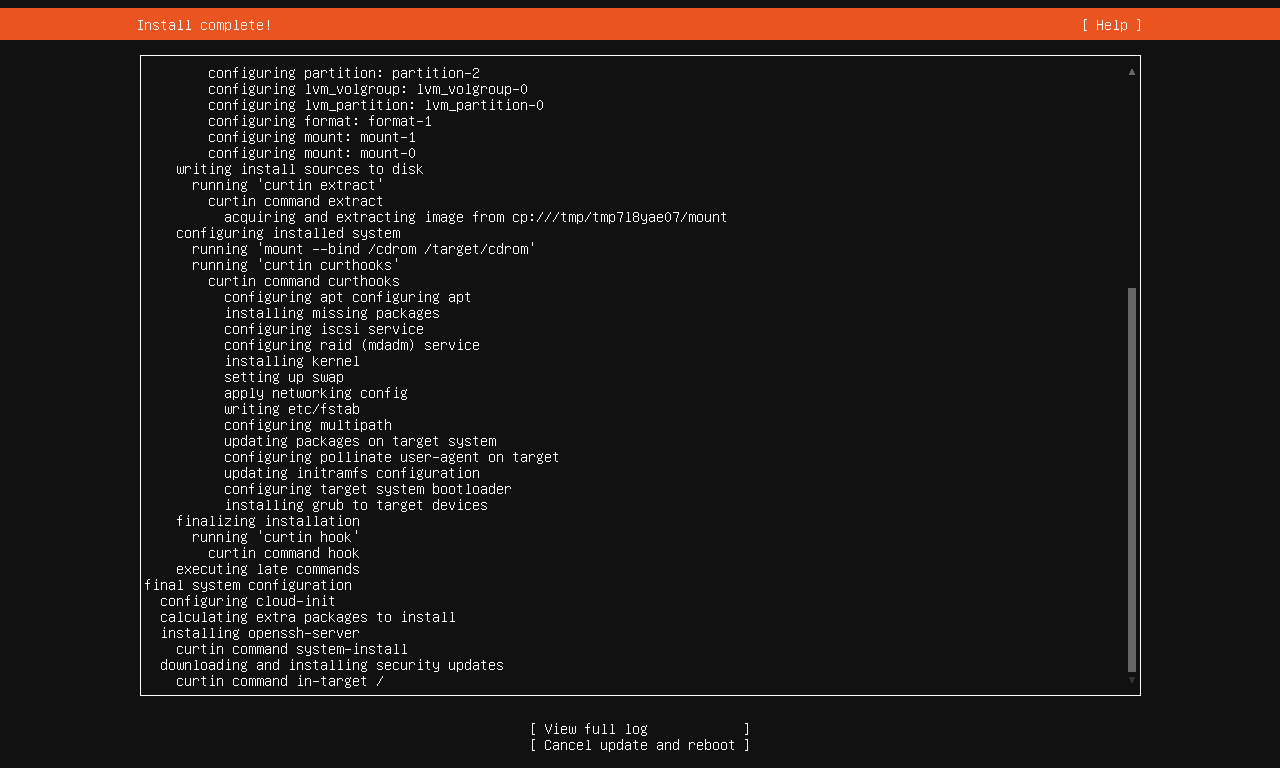Viewport: 1280px width, 768px height.
Task: Click the 'configuring target system bootloader' entry
Action: click(x=367, y=489)
